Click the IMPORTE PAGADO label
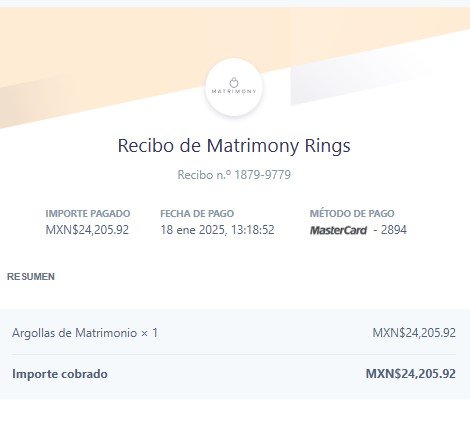The image size is (470, 427). [x=88, y=213]
